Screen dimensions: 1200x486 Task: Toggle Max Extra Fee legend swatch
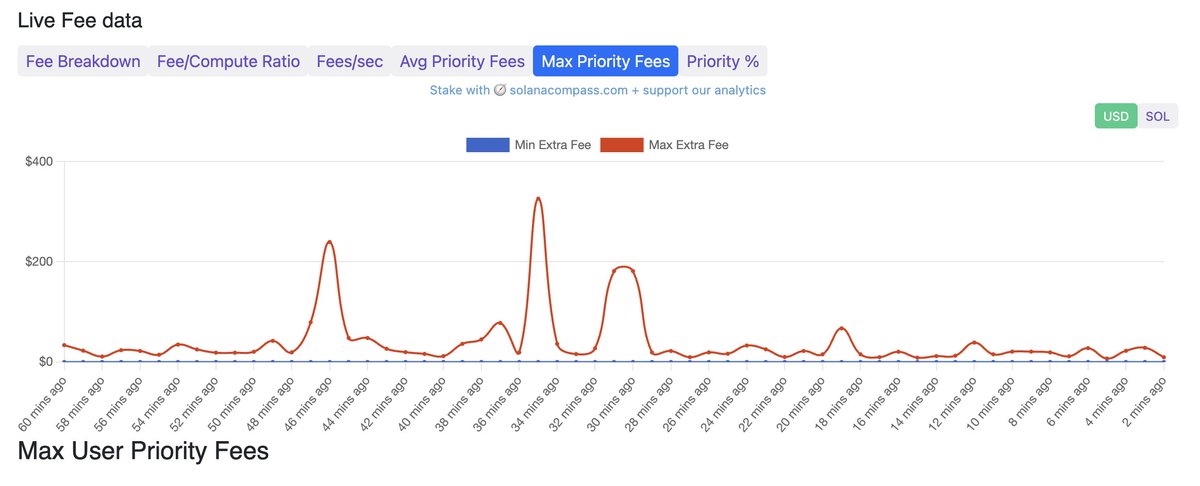[x=621, y=145]
